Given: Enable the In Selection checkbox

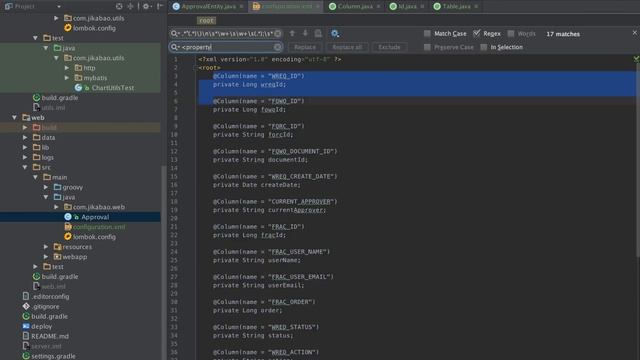Looking at the screenshot, I should 484,47.
